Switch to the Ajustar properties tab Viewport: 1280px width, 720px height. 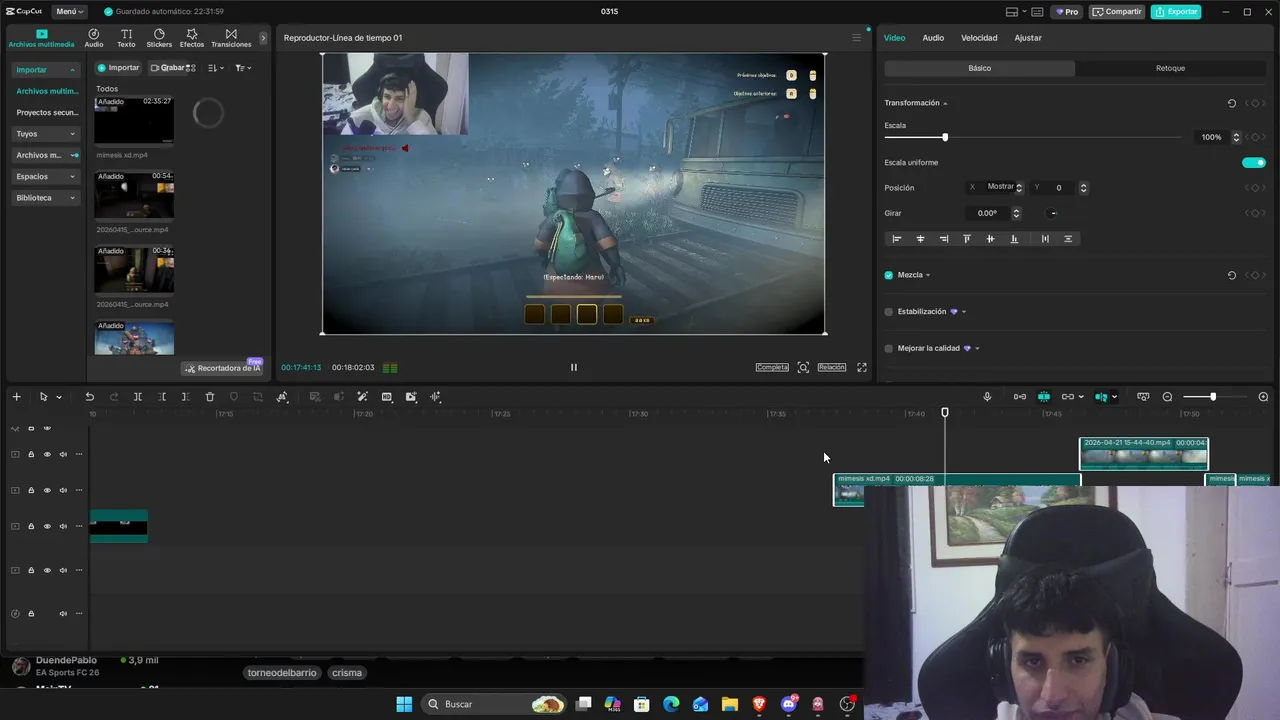[1028, 38]
